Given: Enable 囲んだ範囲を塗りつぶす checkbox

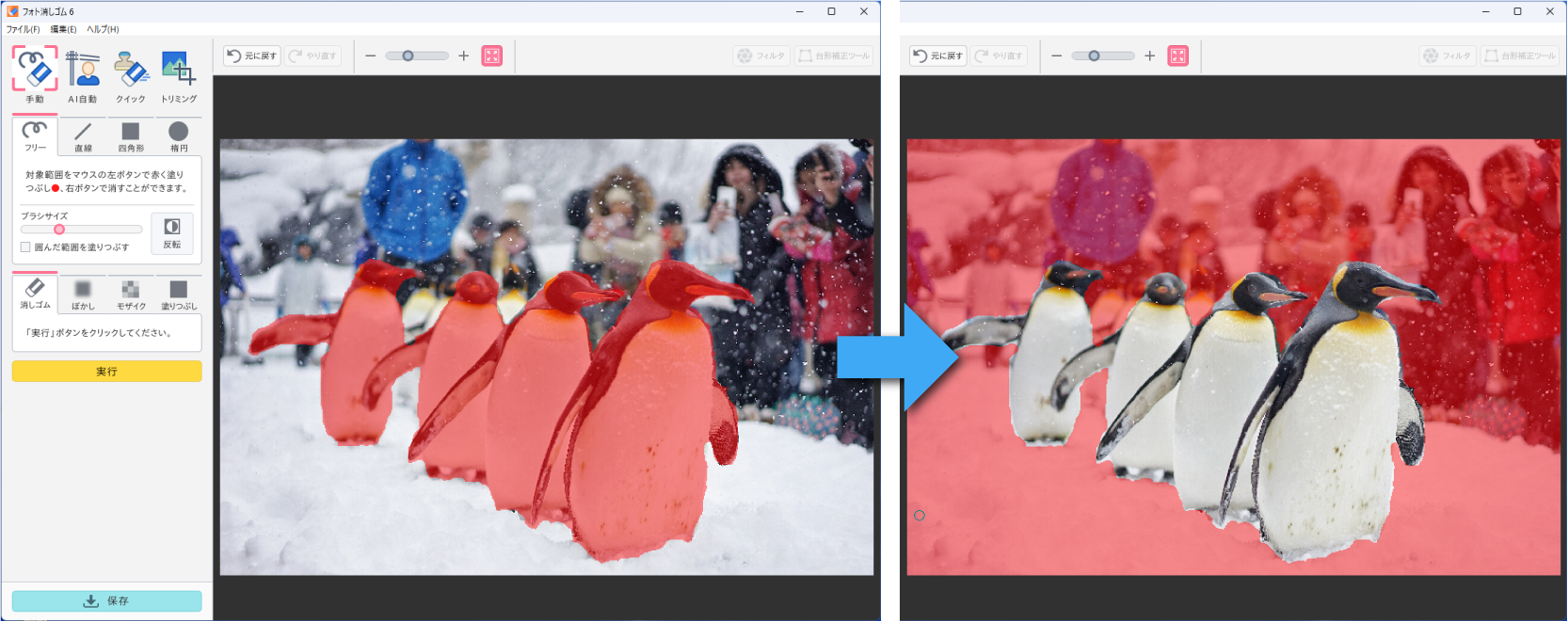Looking at the screenshot, I should (x=26, y=247).
